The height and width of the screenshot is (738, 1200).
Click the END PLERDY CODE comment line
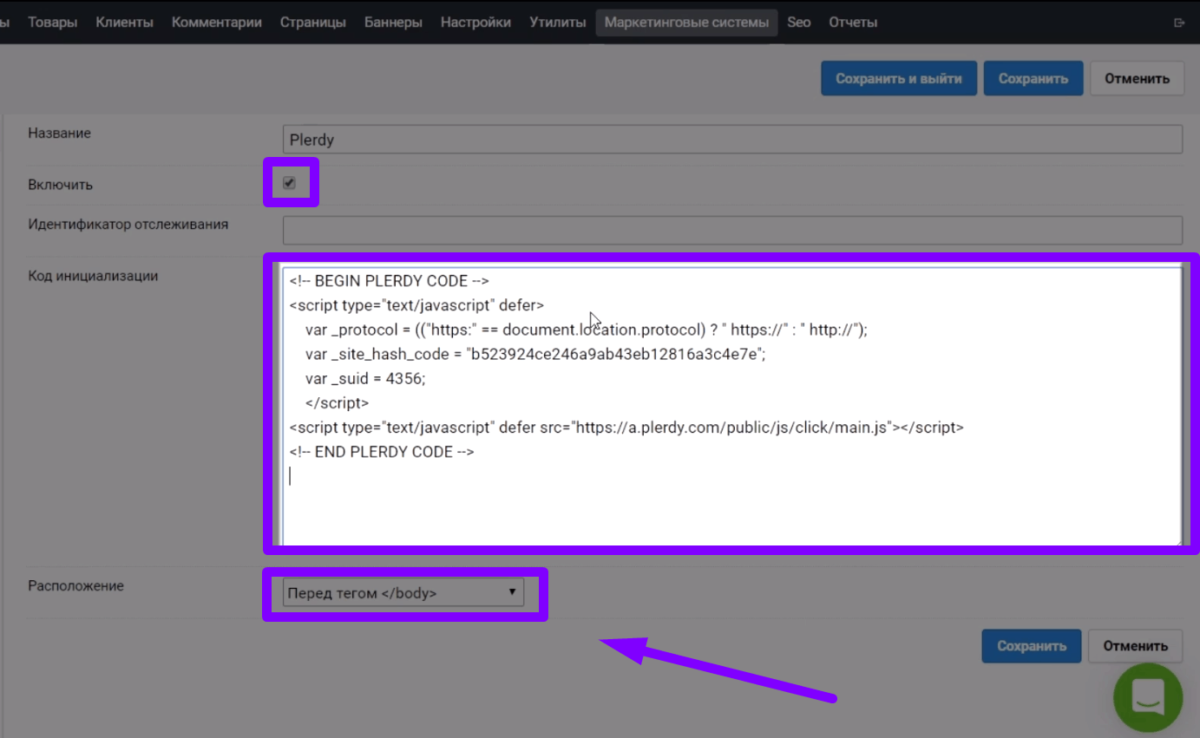point(382,451)
